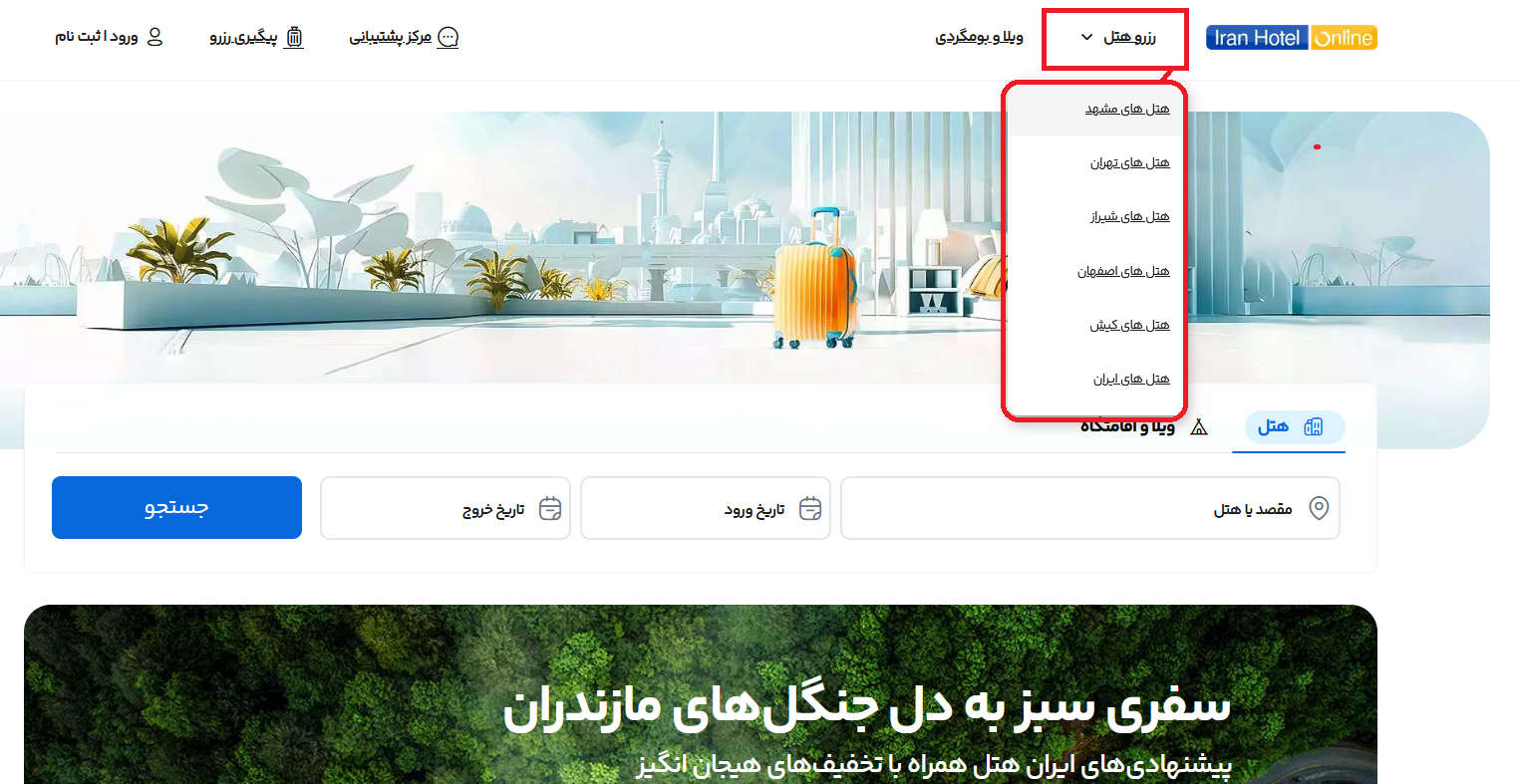Collapse the رزرو هتل dropdown chevron

coord(1085,37)
